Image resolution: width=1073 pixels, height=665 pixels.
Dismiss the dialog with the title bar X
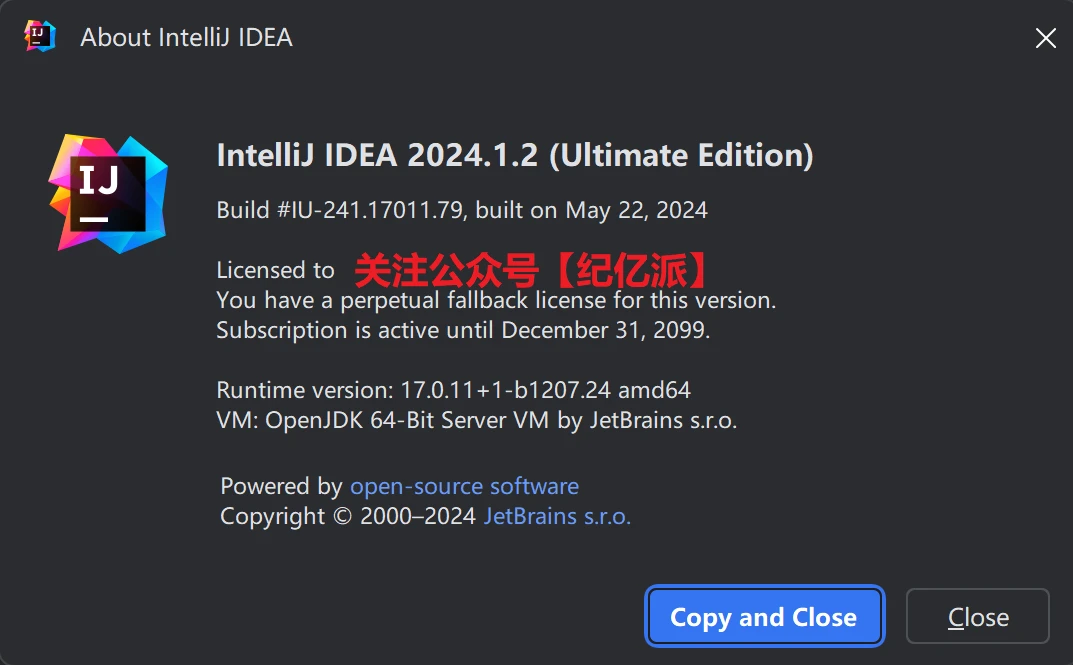coord(1045,38)
